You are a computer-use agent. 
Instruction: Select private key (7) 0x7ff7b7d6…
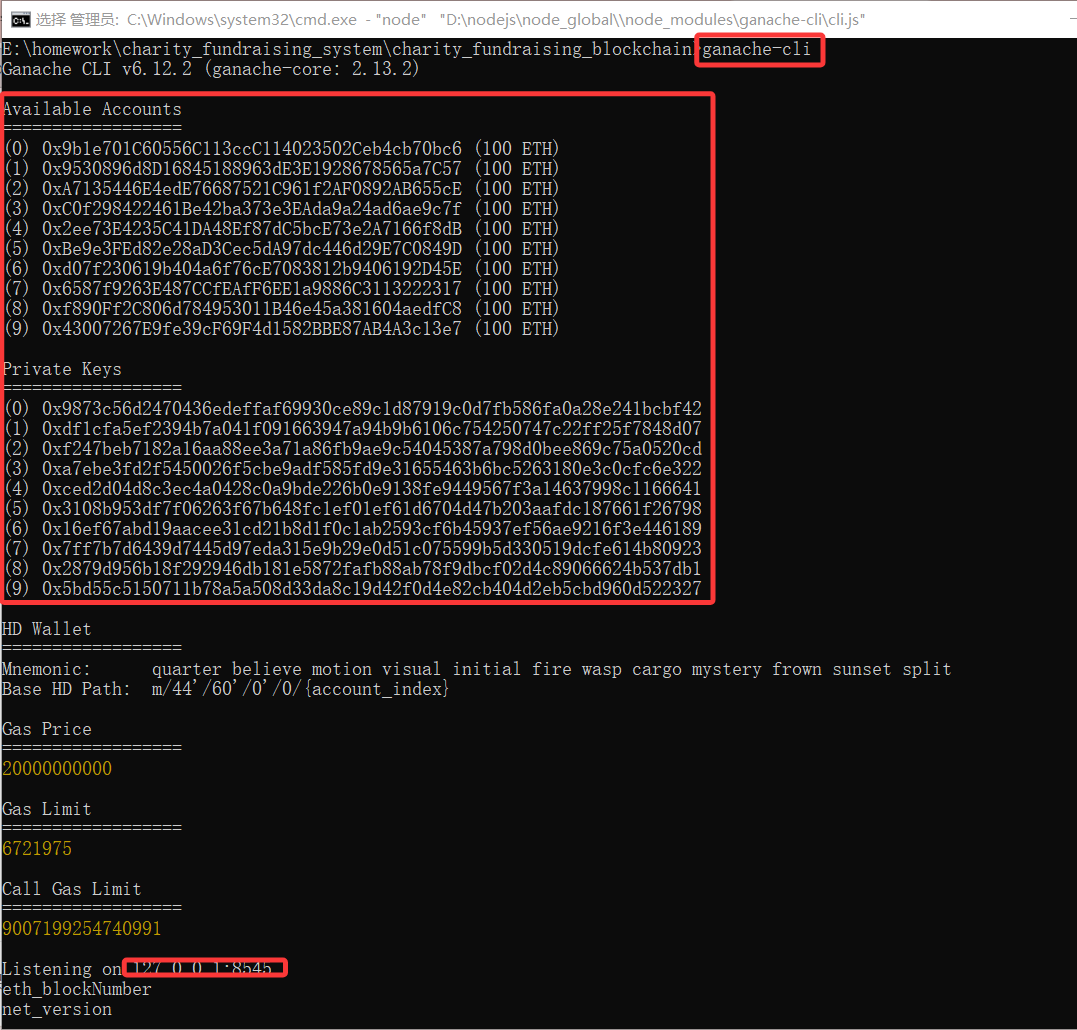[x=372, y=549]
